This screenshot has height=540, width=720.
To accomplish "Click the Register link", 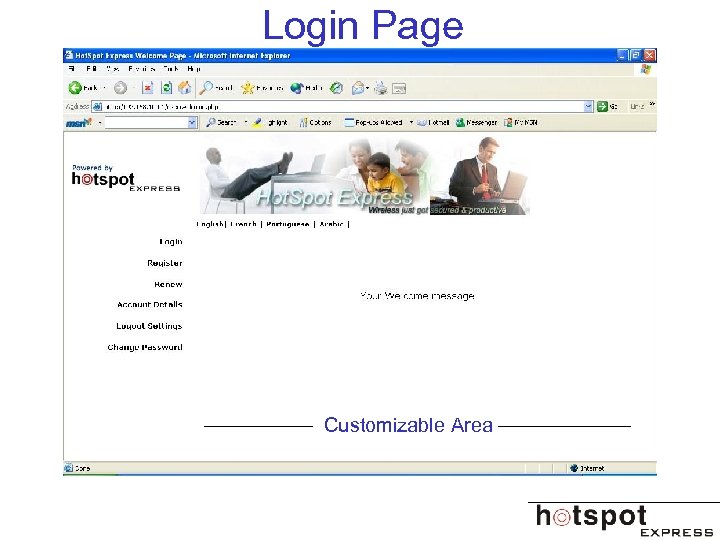I will coord(165,263).
